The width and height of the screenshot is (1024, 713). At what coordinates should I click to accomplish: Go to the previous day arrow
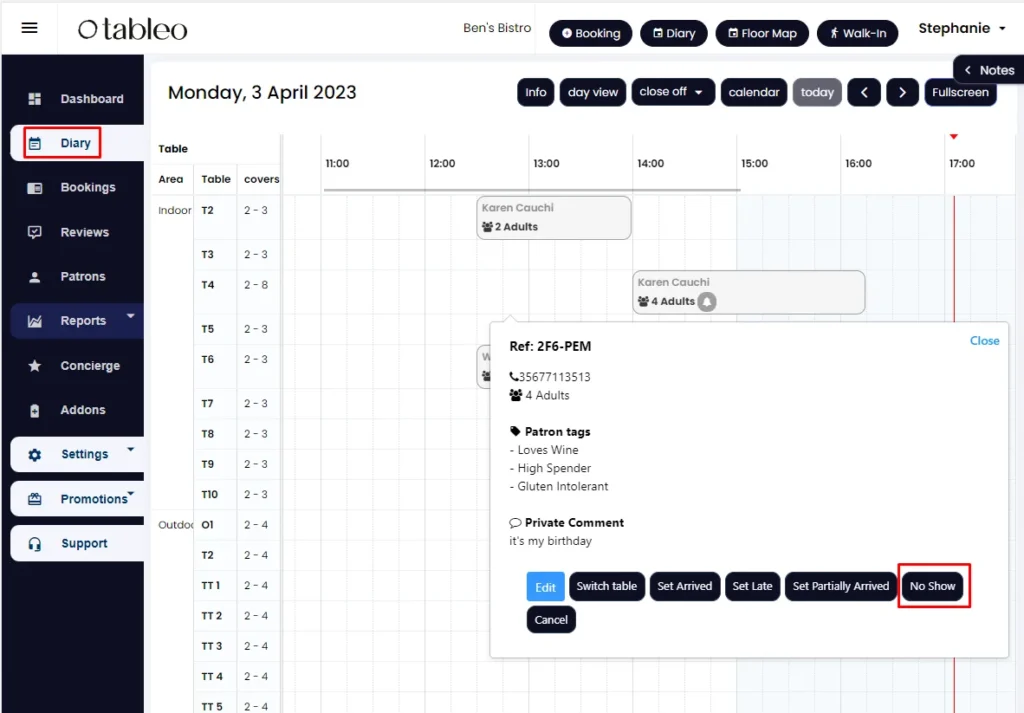[x=864, y=93]
